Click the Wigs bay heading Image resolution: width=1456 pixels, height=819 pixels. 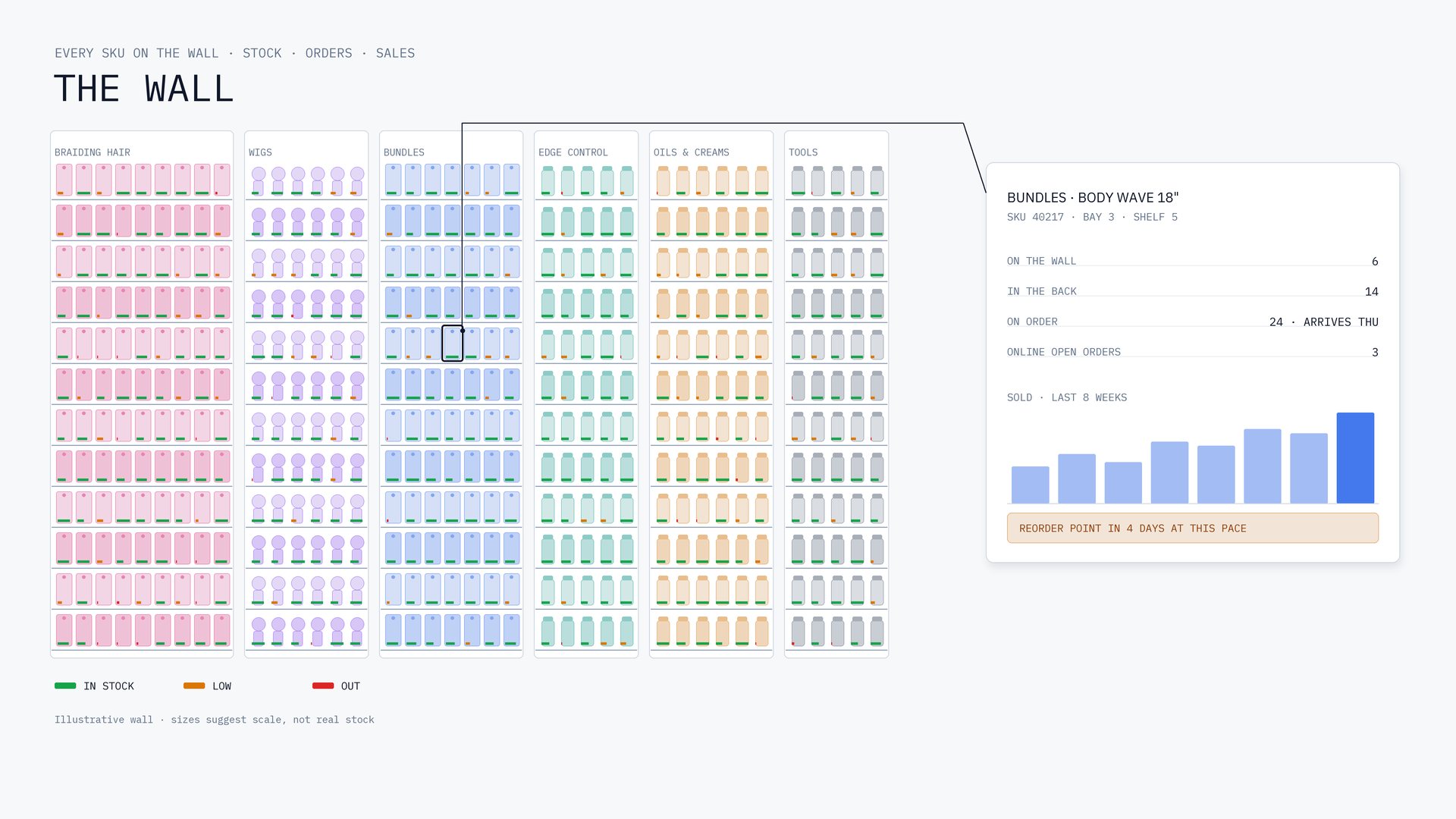(260, 152)
